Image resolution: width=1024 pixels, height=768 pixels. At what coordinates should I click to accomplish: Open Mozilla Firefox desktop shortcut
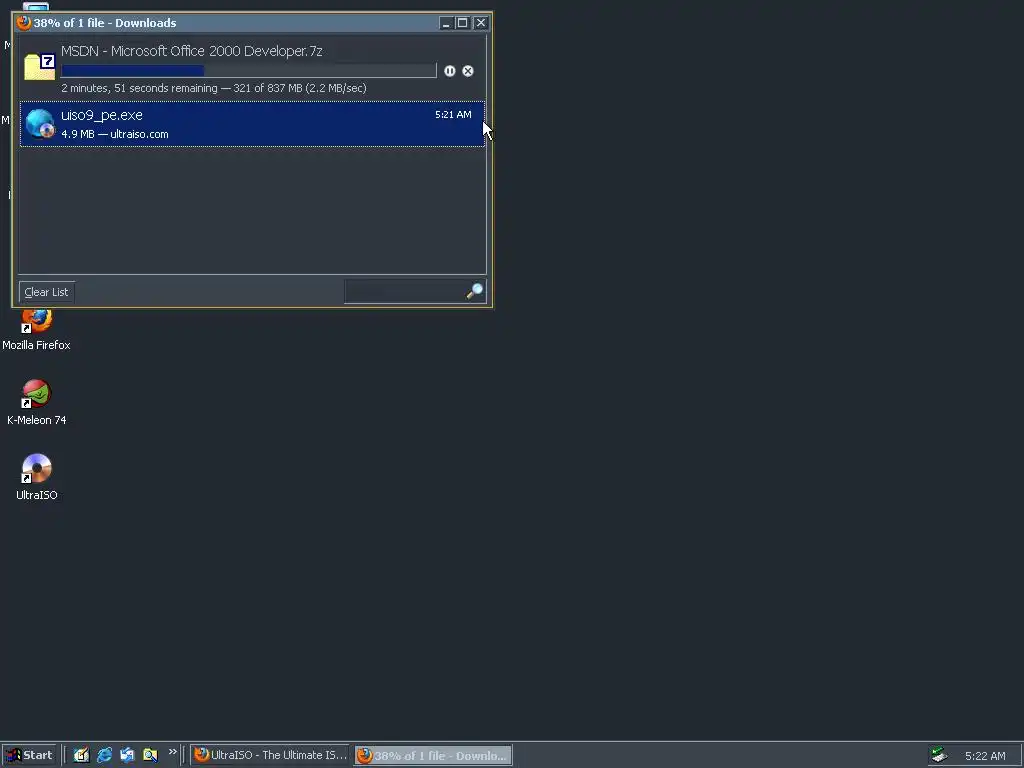(37, 321)
